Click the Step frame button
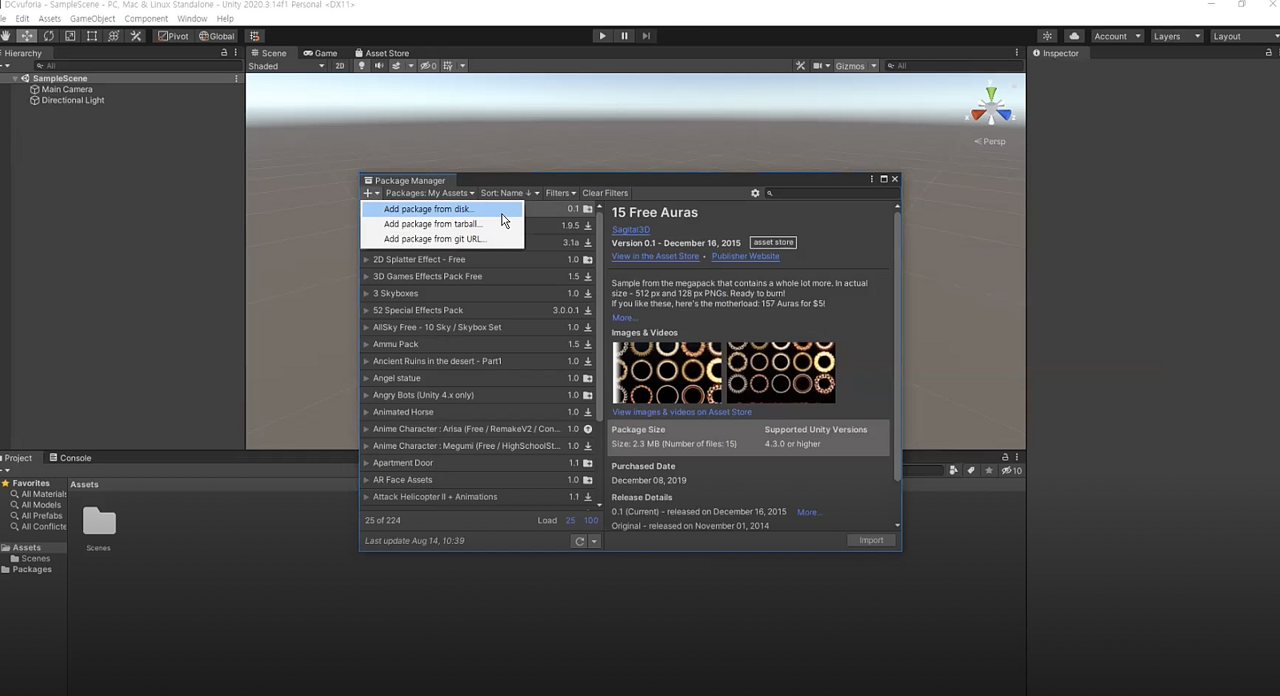This screenshot has width=1280, height=696. (646, 36)
